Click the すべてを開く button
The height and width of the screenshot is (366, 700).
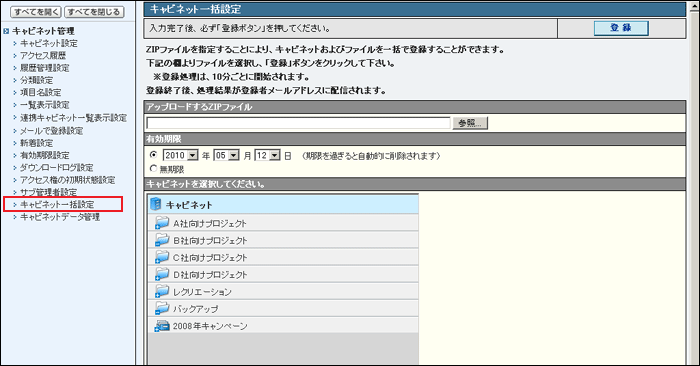click(x=36, y=12)
